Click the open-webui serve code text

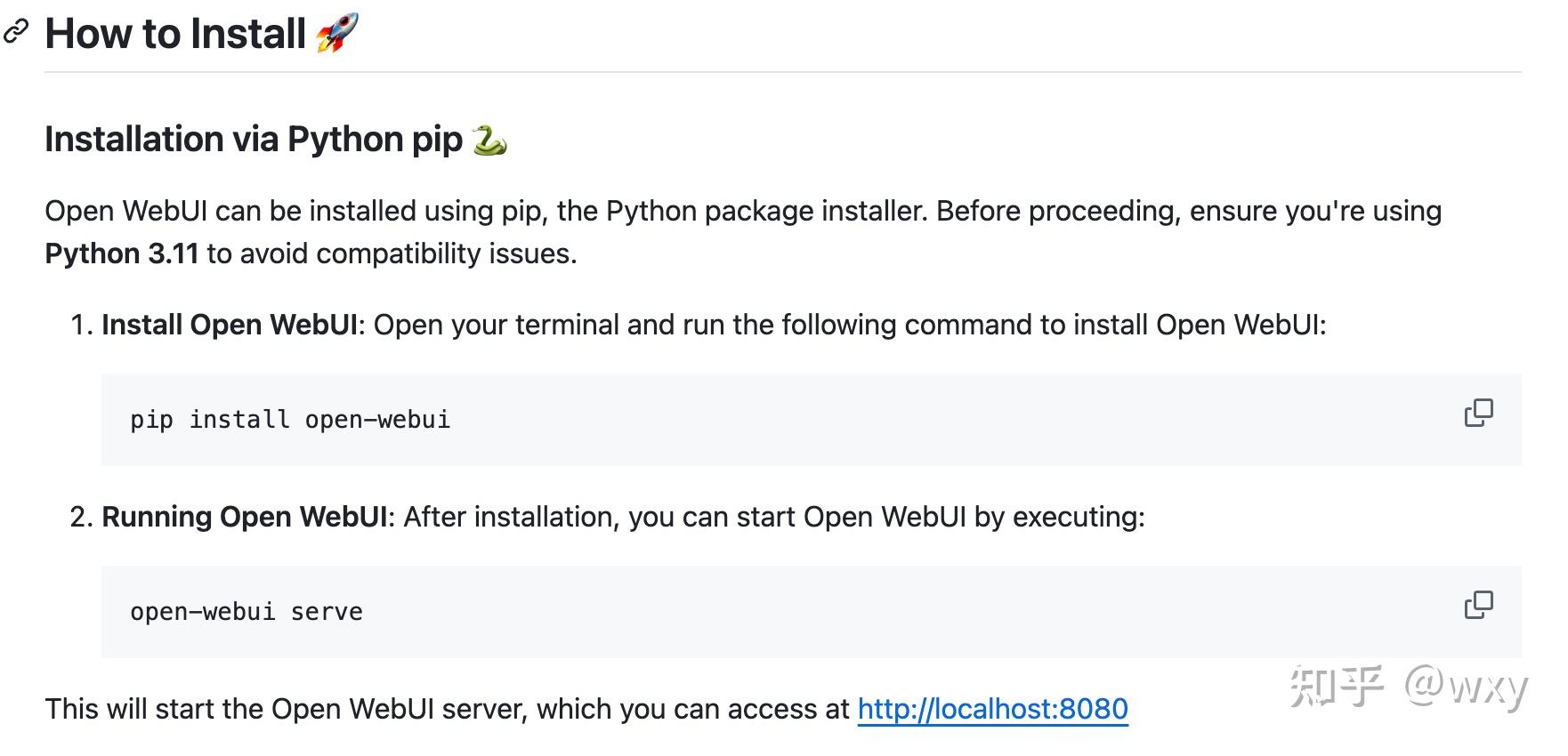pos(247,612)
